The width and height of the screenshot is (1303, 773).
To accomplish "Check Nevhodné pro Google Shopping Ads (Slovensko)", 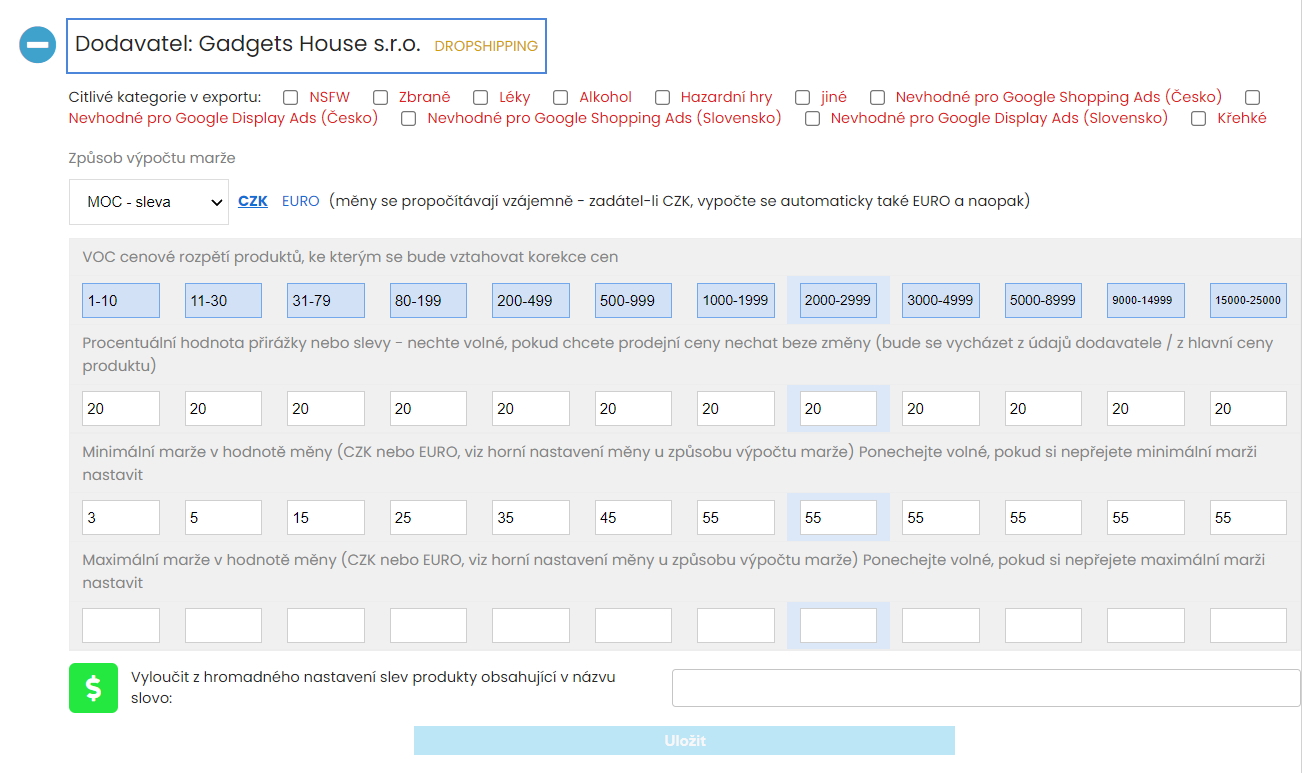I will (x=408, y=118).
